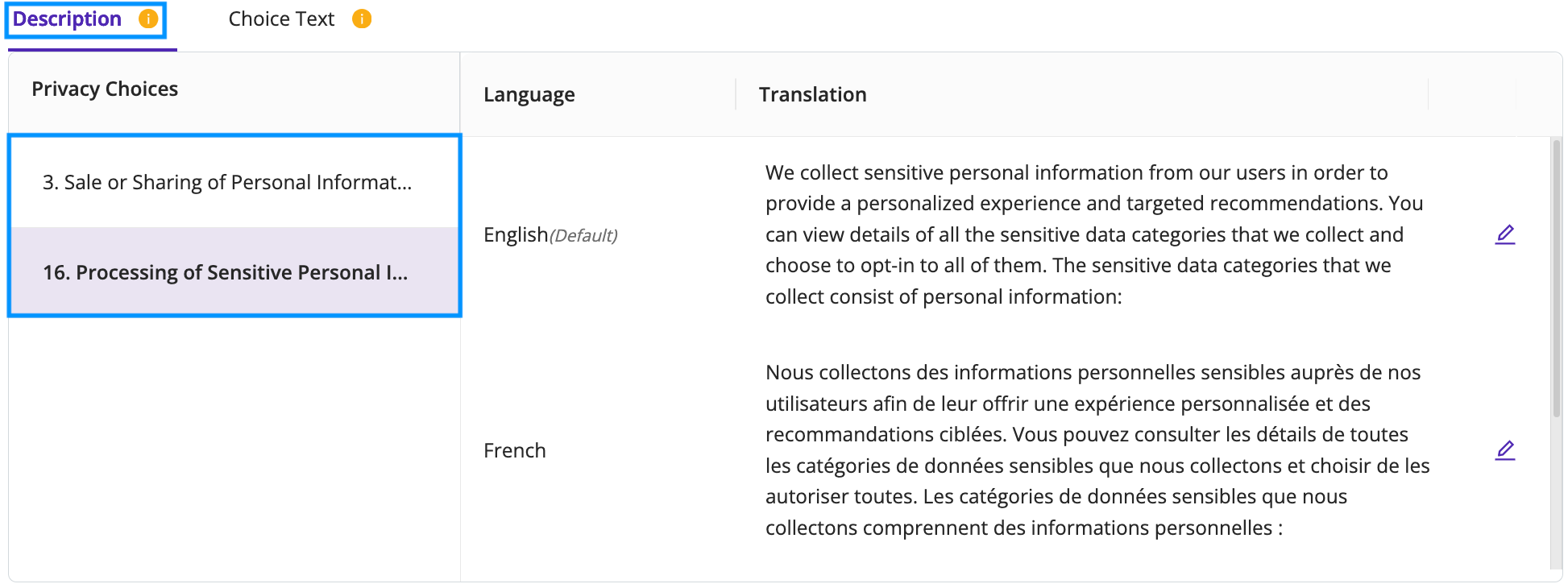The image size is (1568, 588).
Task: Click the English (Default) language cell
Action: click(550, 234)
